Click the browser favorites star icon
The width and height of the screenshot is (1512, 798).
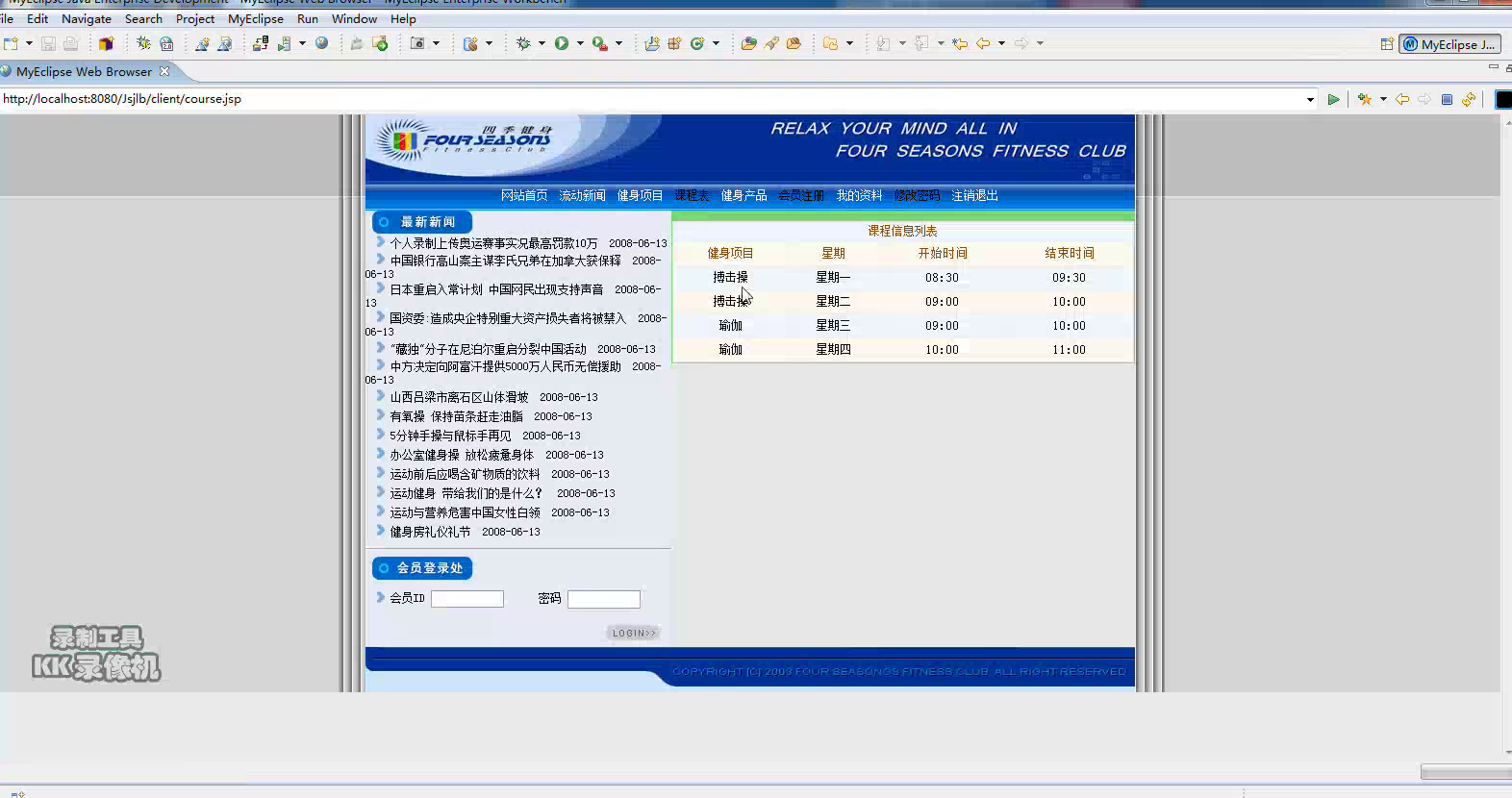point(1365,99)
